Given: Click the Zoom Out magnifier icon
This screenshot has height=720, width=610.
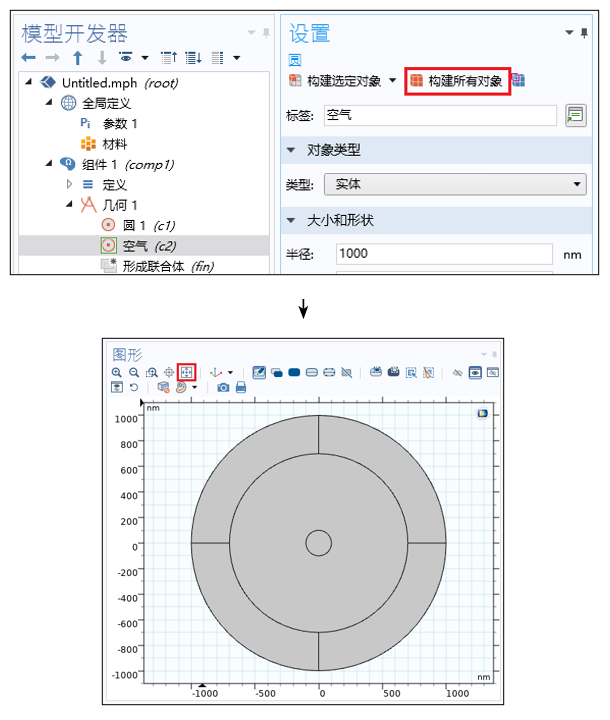Looking at the screenshot, I should point(134,372).
